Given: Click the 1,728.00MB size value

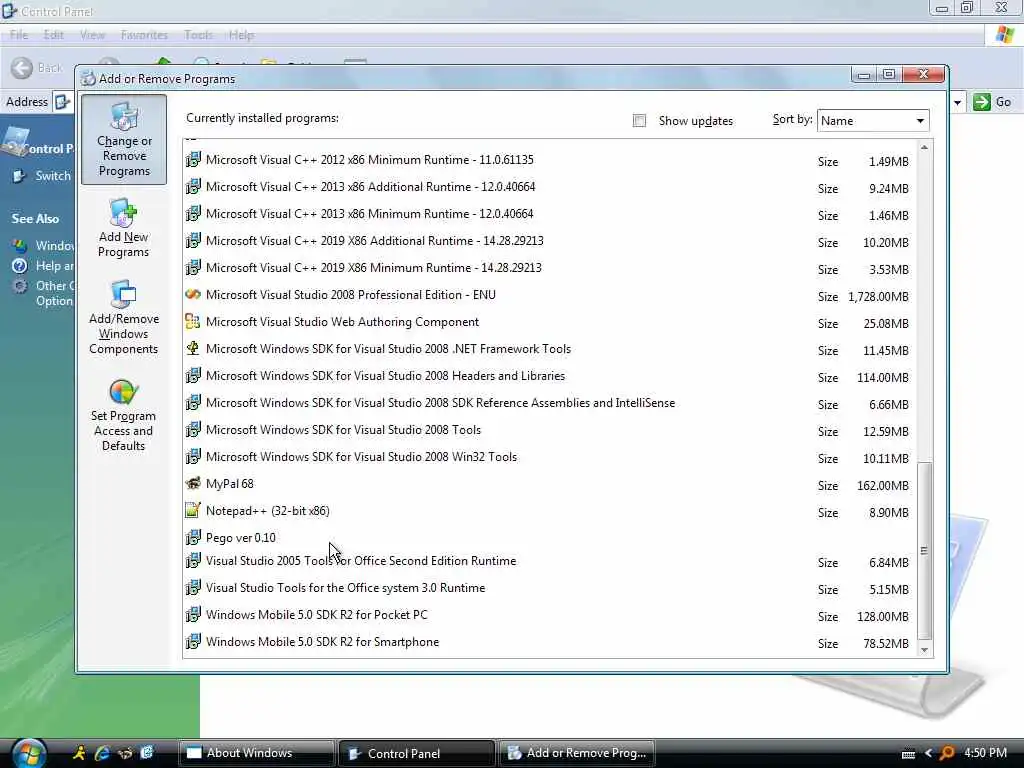Looking at the screenshot, I should [x=878, y=297].
